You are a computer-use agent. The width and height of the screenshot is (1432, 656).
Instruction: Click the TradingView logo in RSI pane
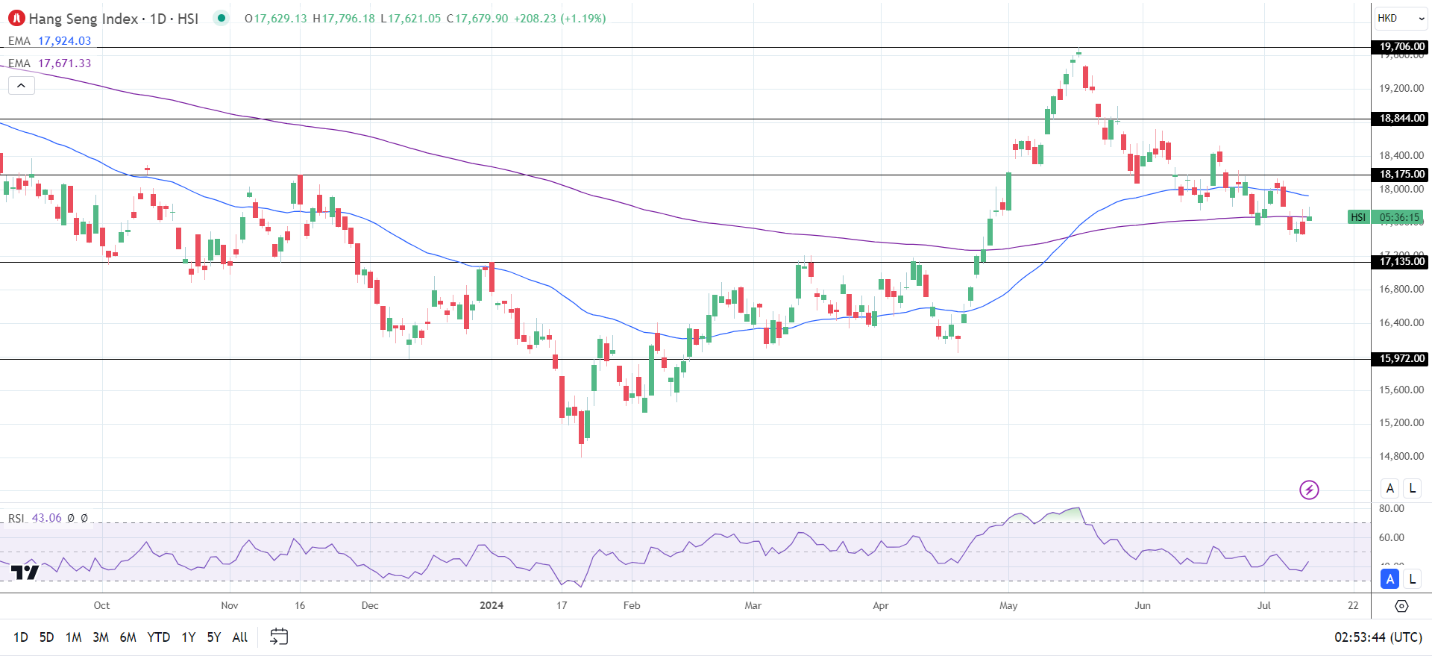tap(25, 572)
